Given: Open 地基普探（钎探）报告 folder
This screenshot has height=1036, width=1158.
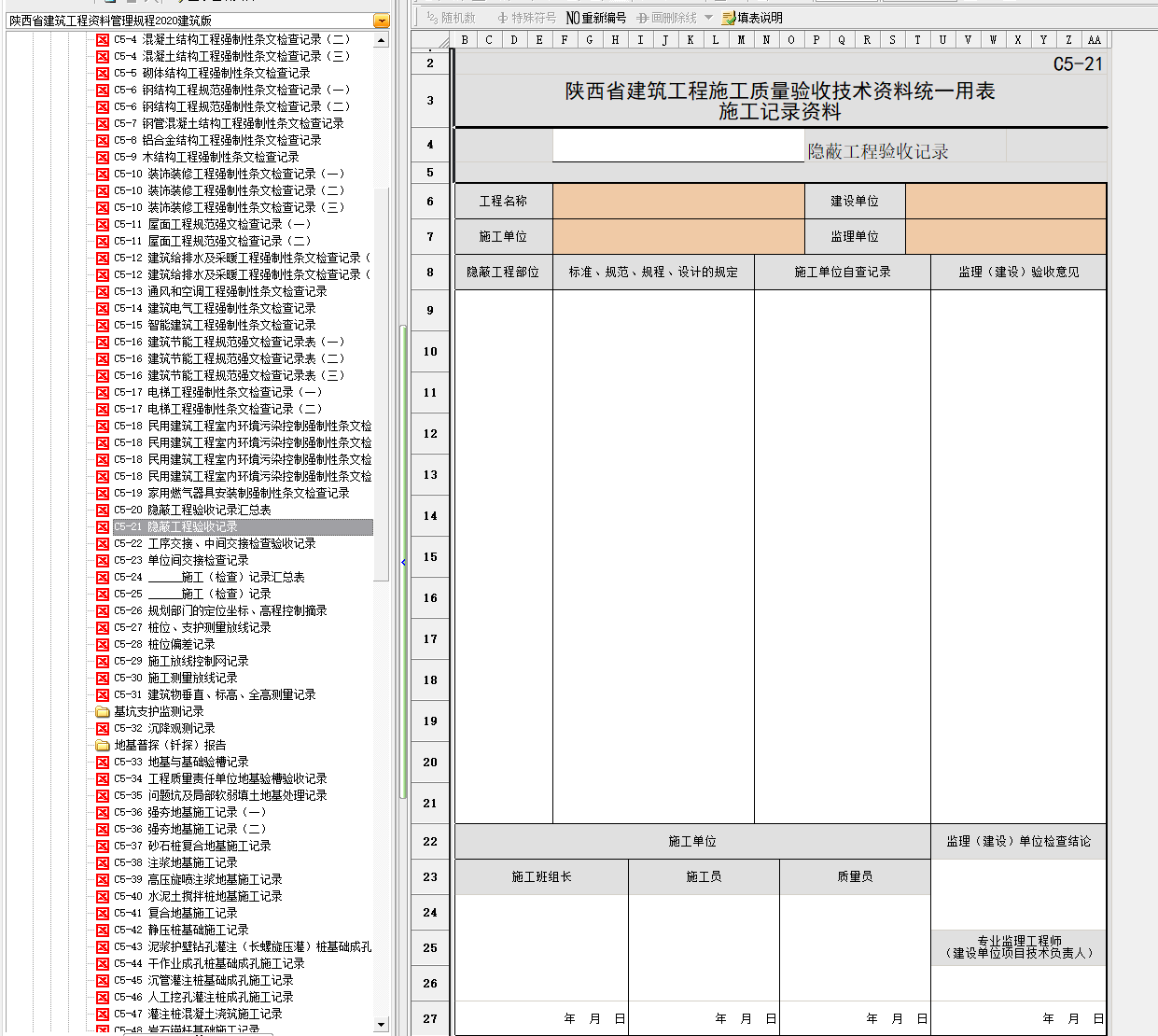Looking at the screenshot, I should (x=161, y=745).
